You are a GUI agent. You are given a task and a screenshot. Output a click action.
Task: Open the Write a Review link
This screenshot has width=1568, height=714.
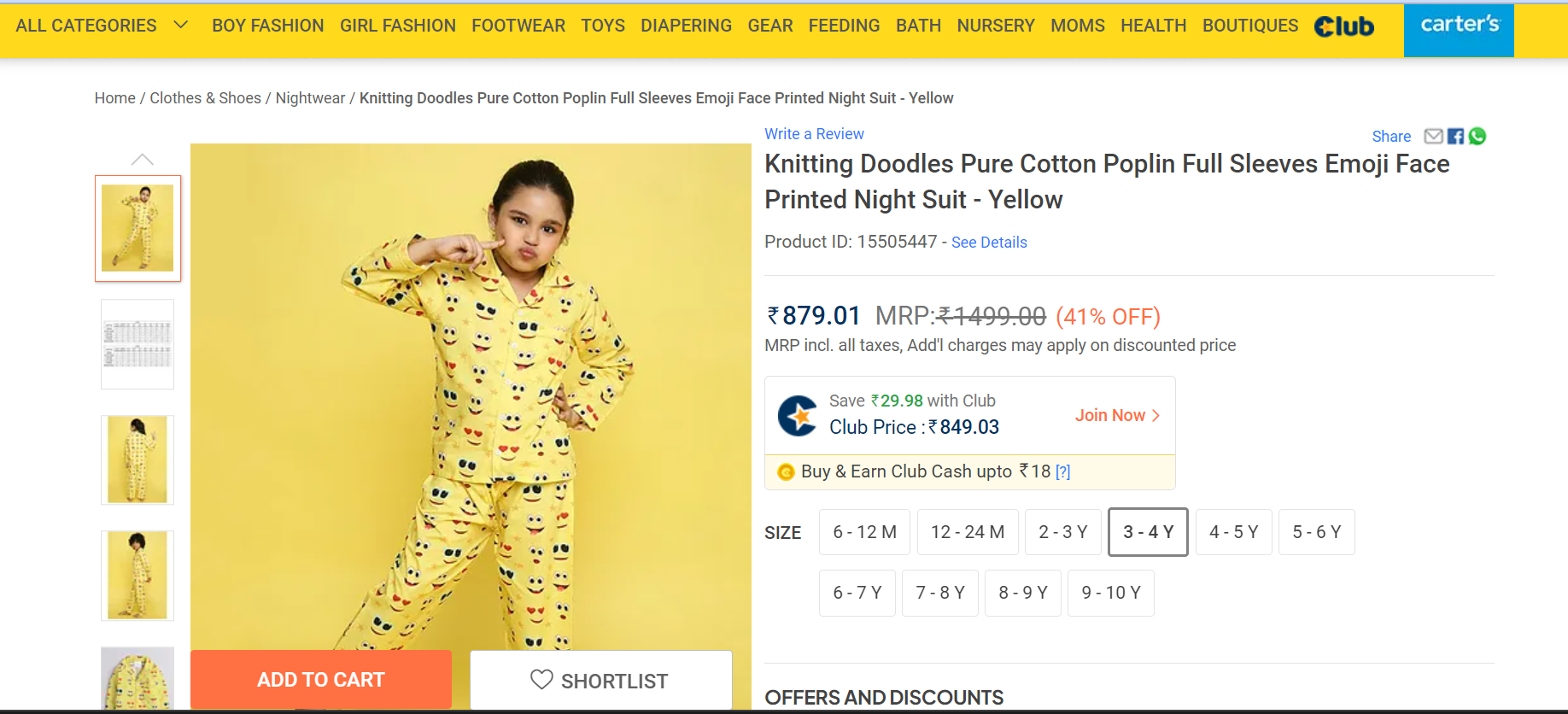[x=814, y=134]
